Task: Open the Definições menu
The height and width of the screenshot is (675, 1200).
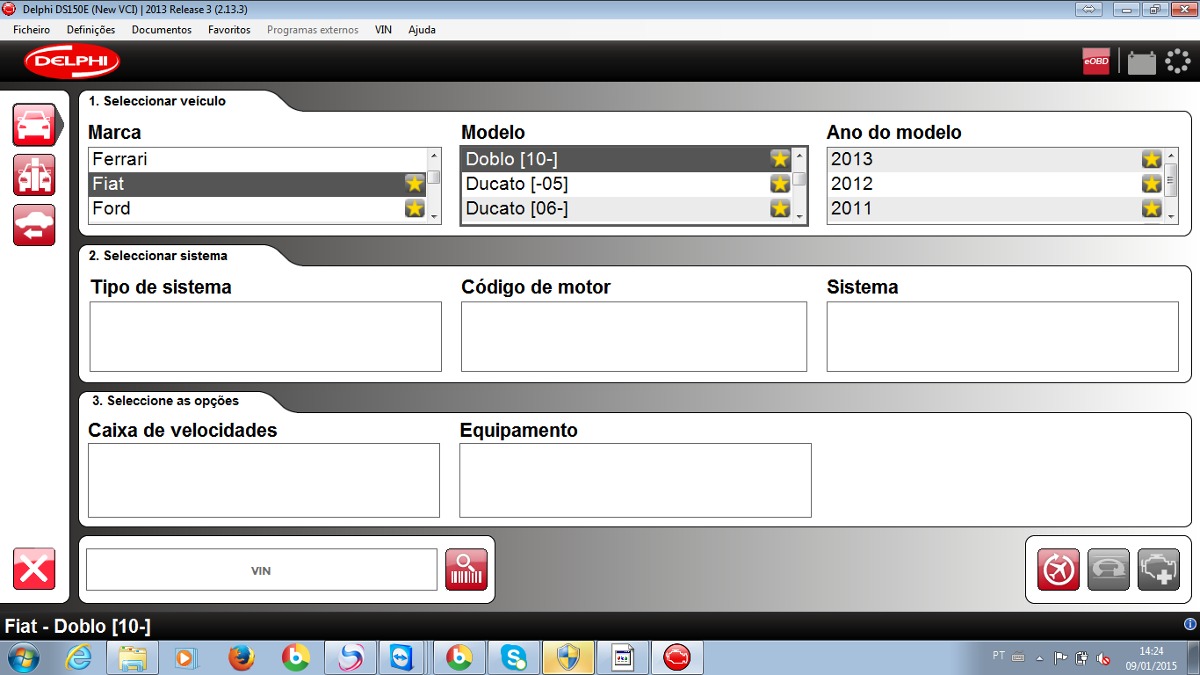Action: point(91,30)
